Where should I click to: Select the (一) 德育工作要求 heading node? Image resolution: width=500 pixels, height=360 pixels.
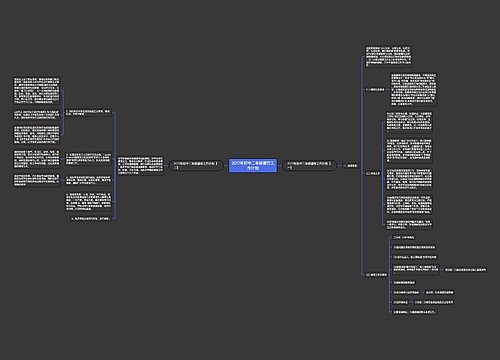tap(375, 90)
